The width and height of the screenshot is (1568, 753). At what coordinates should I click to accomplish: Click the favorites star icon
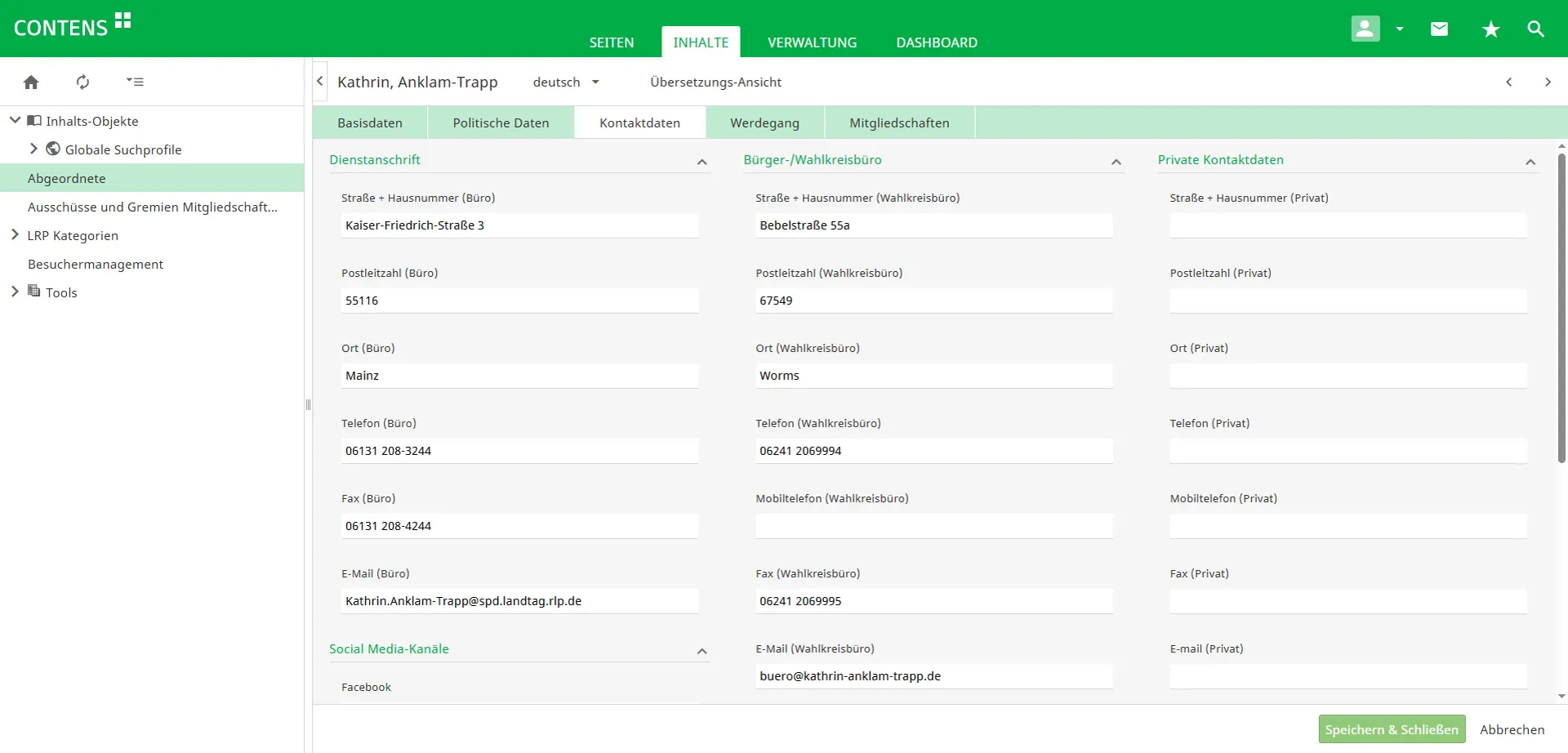click(1490, 29)
